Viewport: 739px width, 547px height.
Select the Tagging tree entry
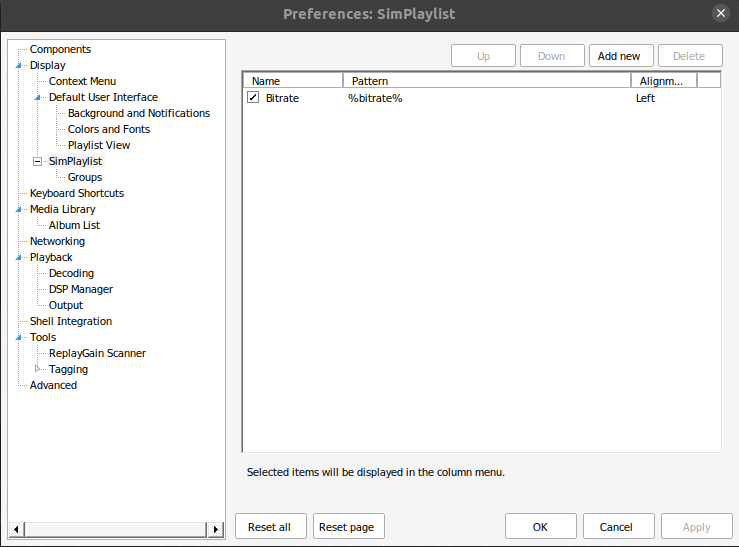click(68, 369)
